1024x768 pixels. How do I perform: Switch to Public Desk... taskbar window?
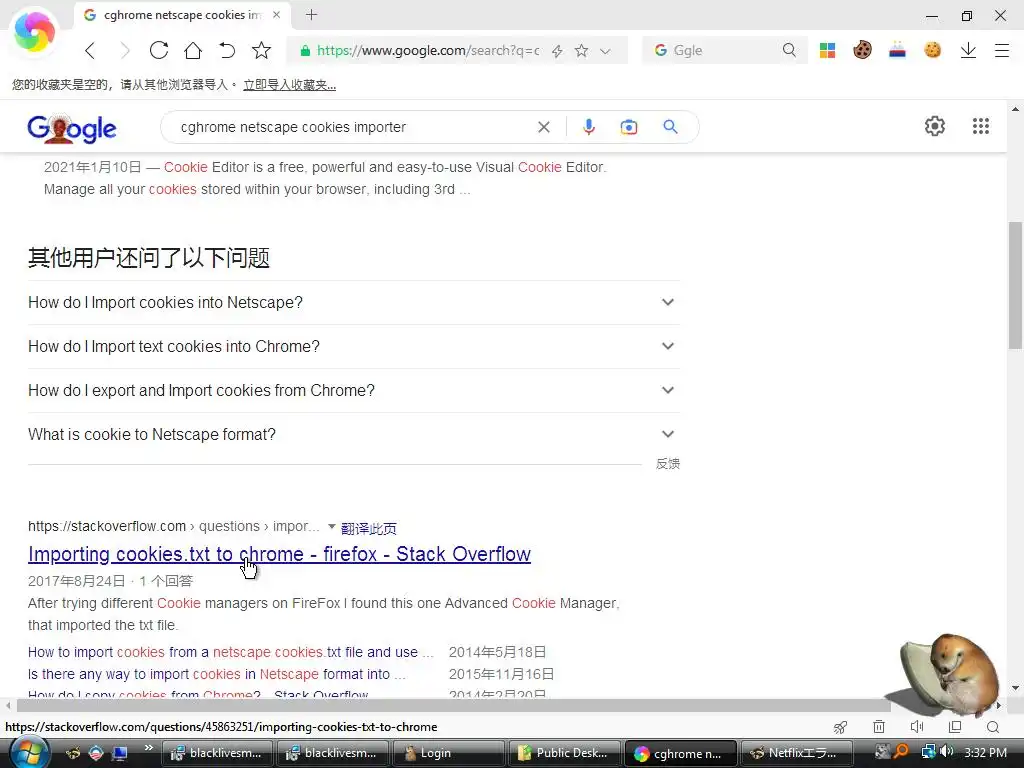[x=564, y=753]
